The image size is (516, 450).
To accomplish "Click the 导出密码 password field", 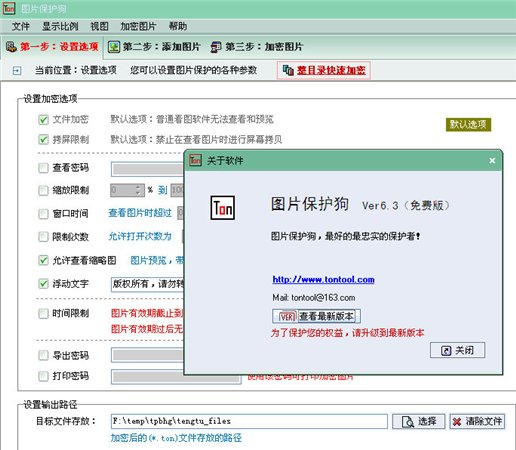I will [147, 355].
